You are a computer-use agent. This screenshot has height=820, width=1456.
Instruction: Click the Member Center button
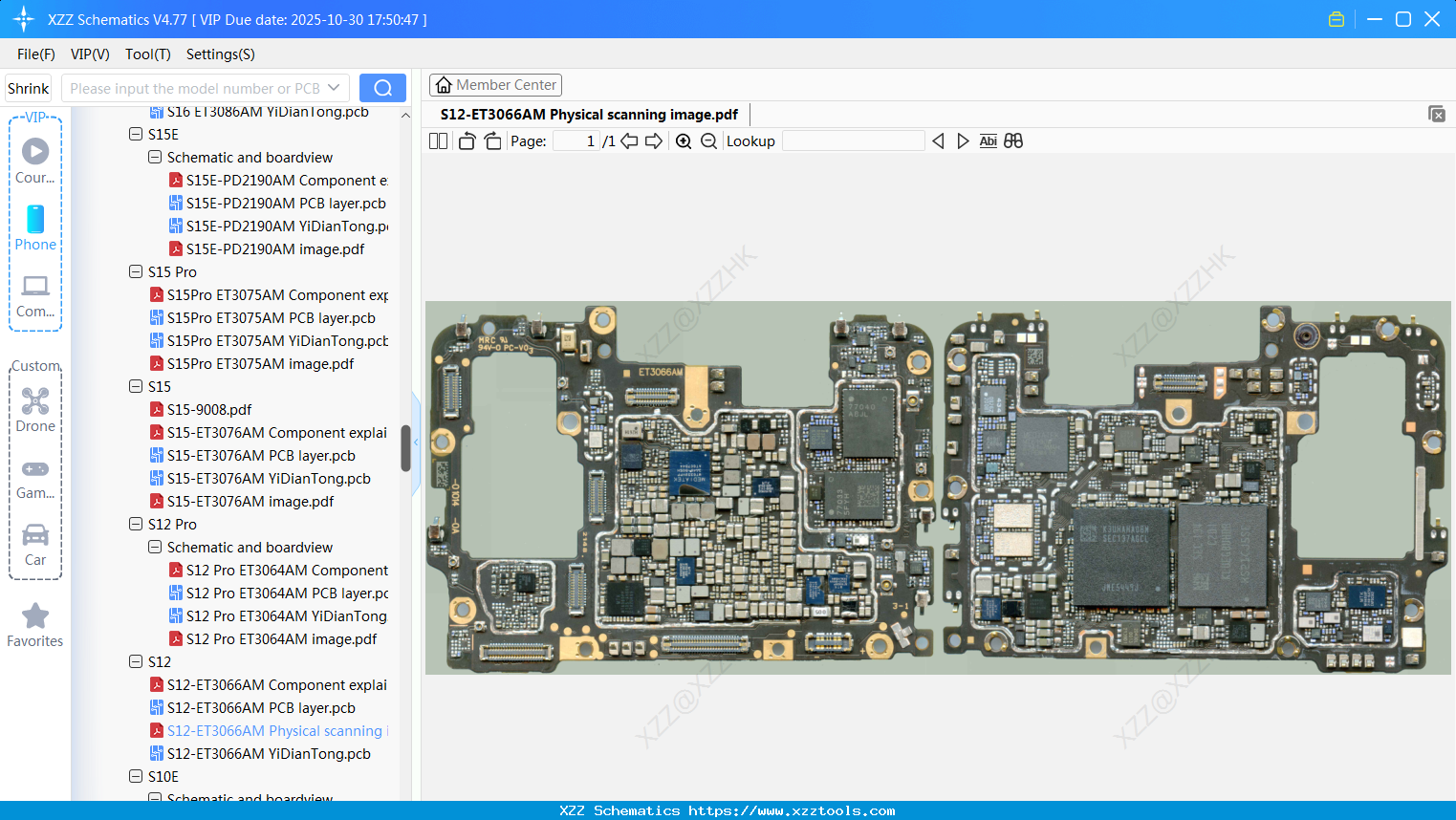point(495,84)
